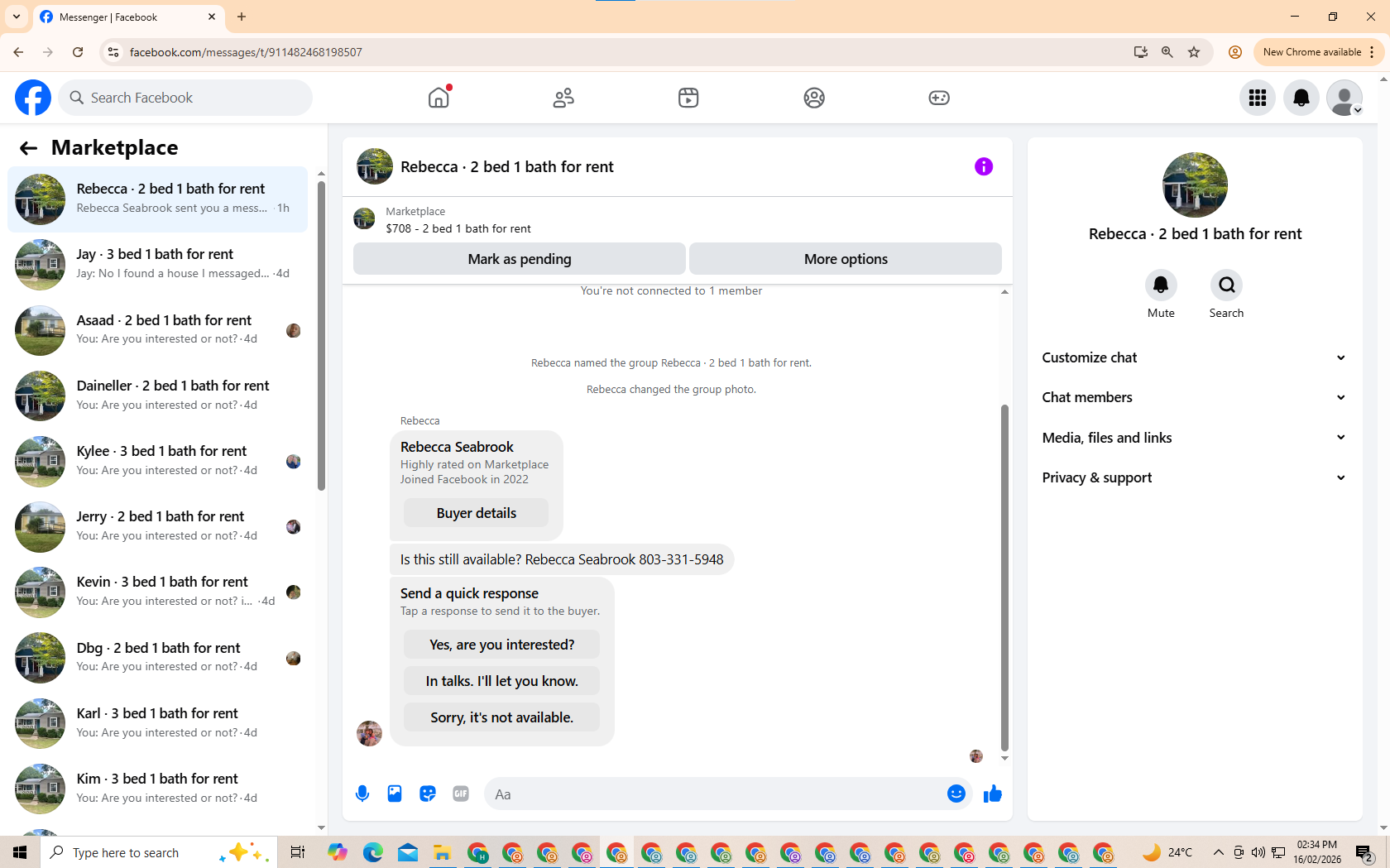Screen dimensions: 1390x868
Task: Open Asaad 2 bed 1 bath conversation
Action: (158, 330)
